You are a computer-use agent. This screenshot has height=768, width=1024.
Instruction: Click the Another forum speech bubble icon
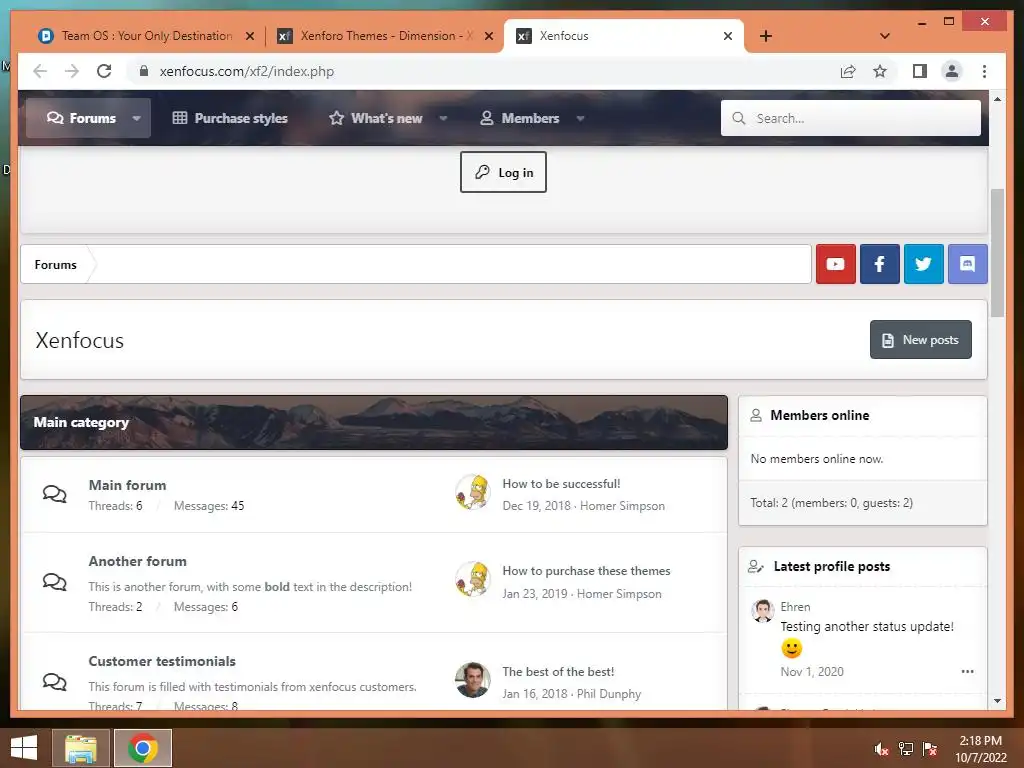coord(55,581)
